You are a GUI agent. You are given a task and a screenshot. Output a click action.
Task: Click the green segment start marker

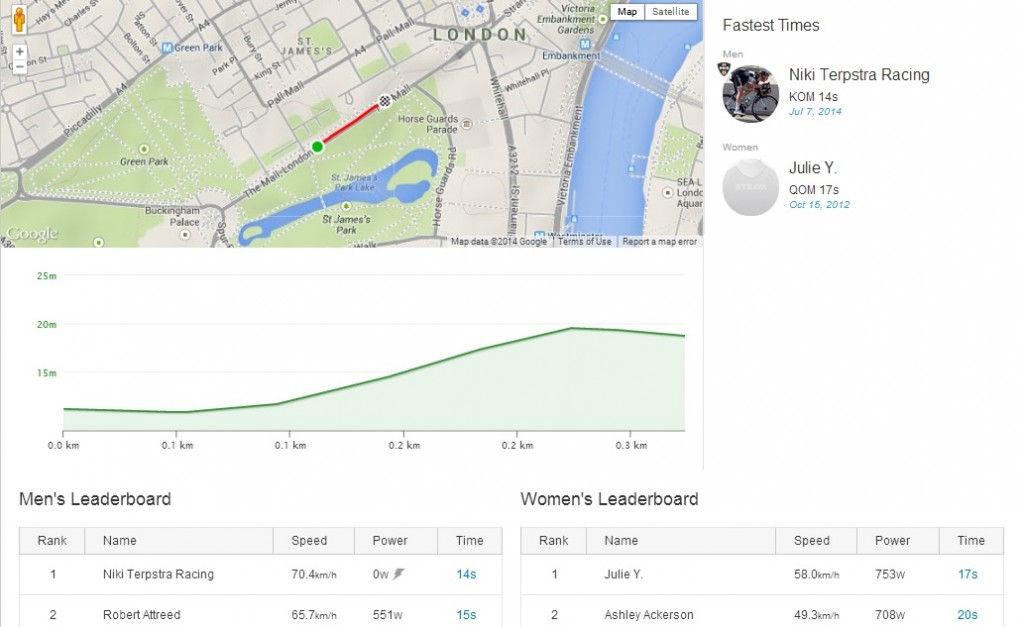(318, 147)
